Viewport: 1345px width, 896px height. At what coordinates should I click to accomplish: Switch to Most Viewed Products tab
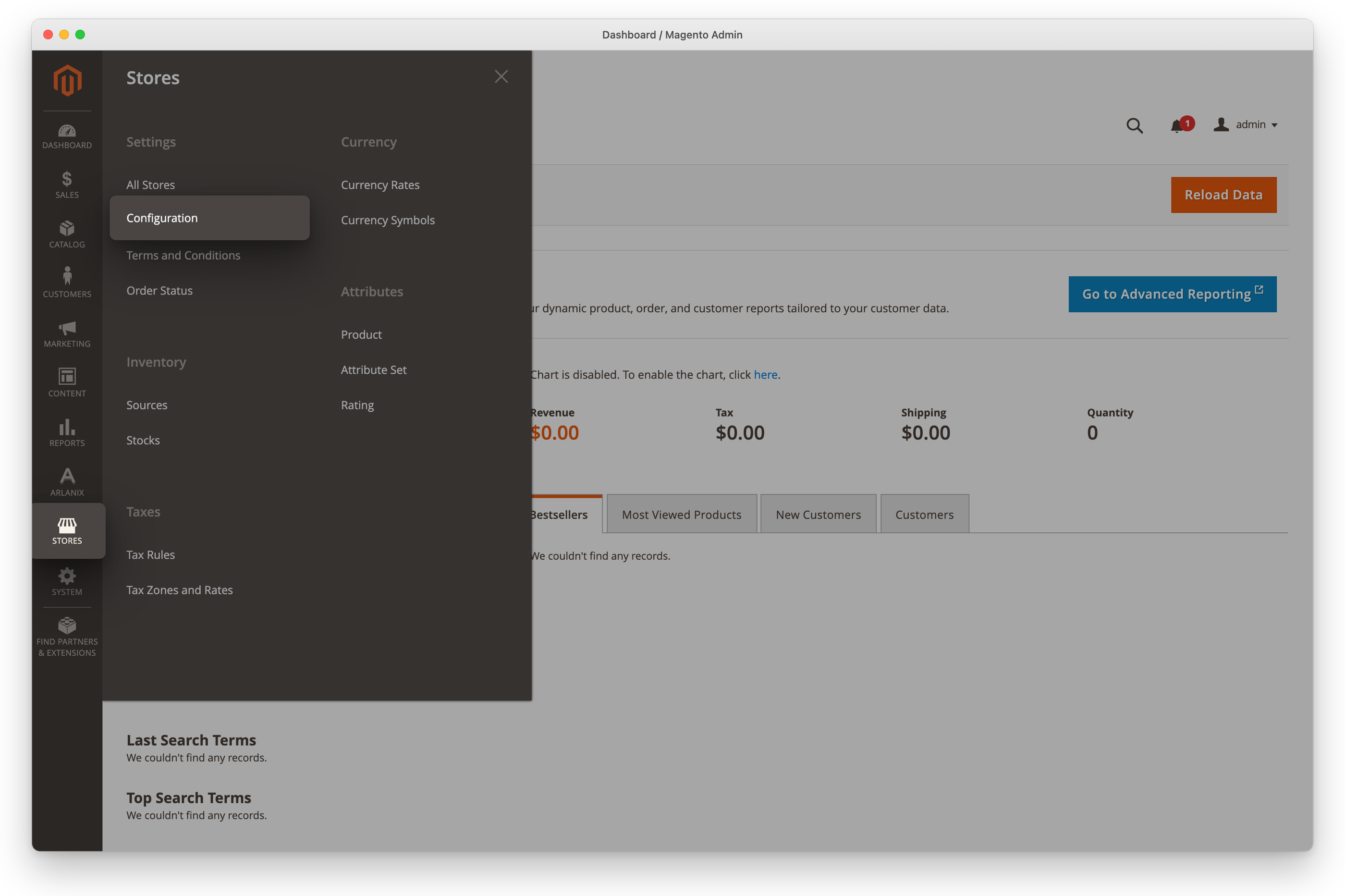tap(682, 514)
